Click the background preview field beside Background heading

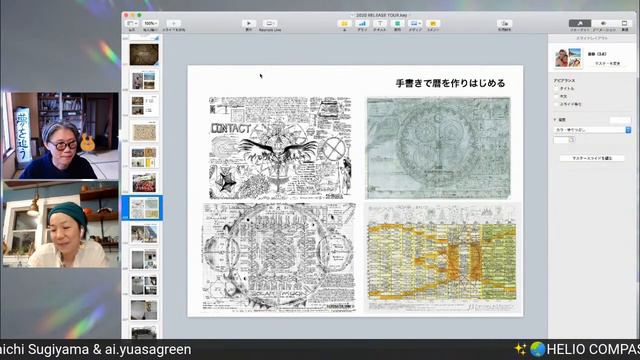coord(620,120)
